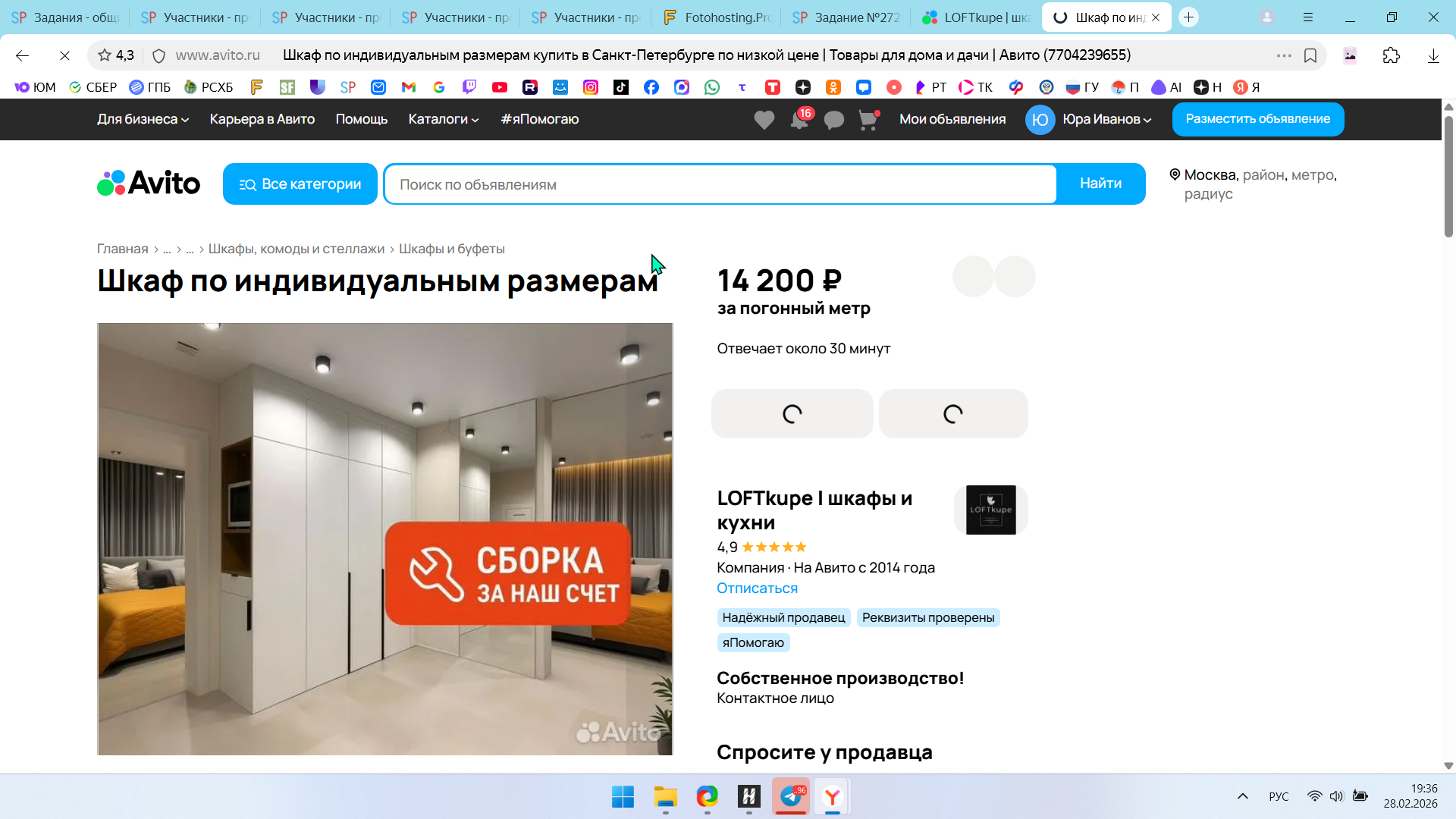
Task: Open the favorites heart icon in Avito header
Action: click(764, 120)
